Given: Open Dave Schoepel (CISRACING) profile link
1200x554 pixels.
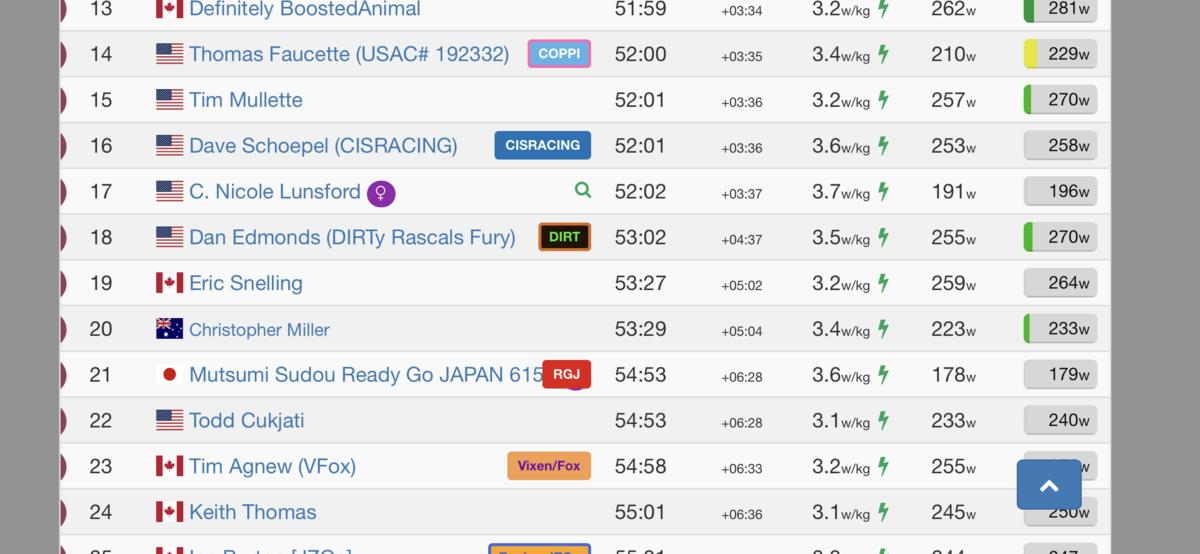Looking at the screenshot, I should [x=323, y=146].
